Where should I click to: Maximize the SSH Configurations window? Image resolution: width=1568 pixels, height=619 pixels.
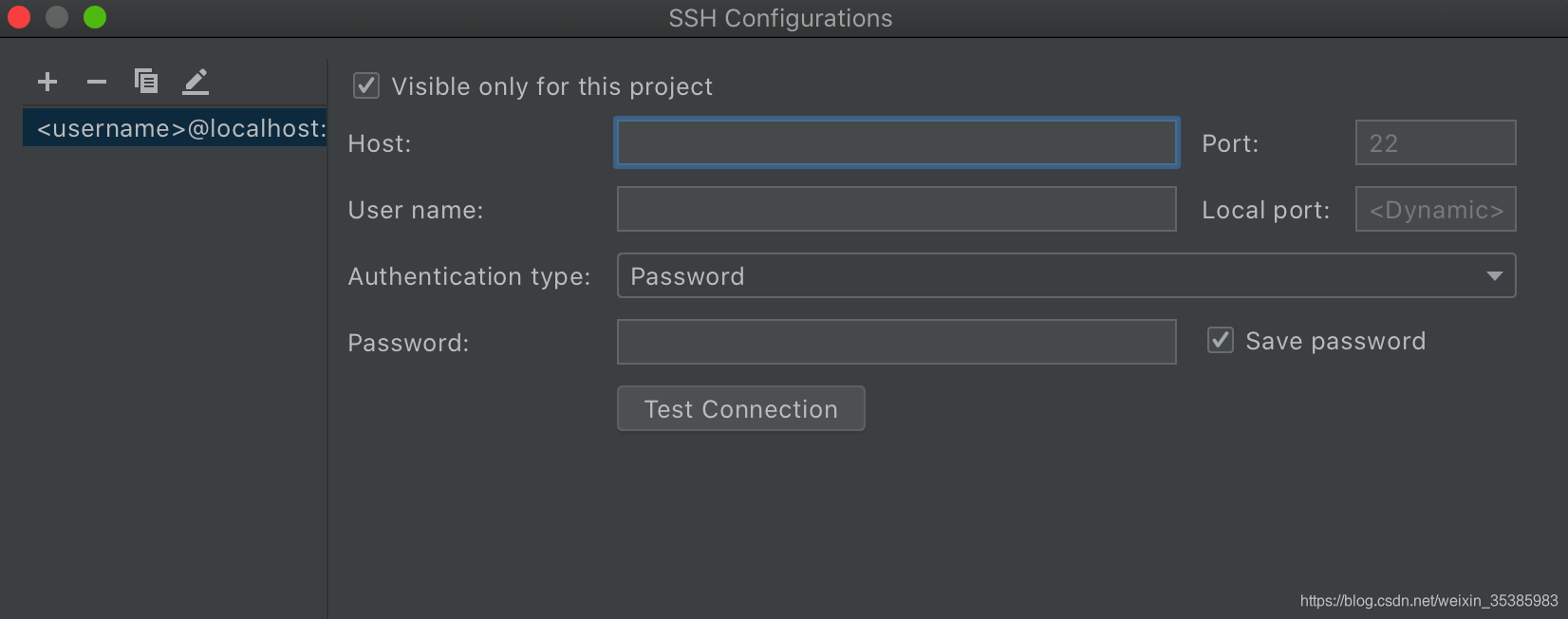(x=95, y=17)
